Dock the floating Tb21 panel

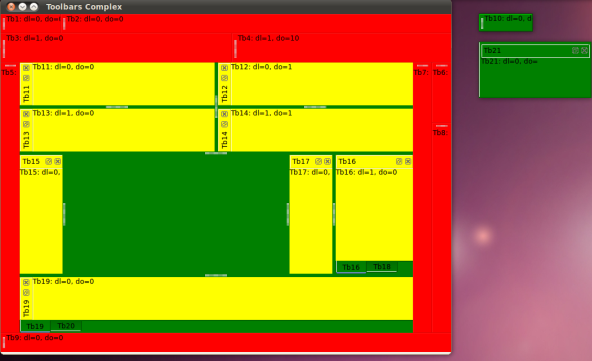tap(575, 50)
